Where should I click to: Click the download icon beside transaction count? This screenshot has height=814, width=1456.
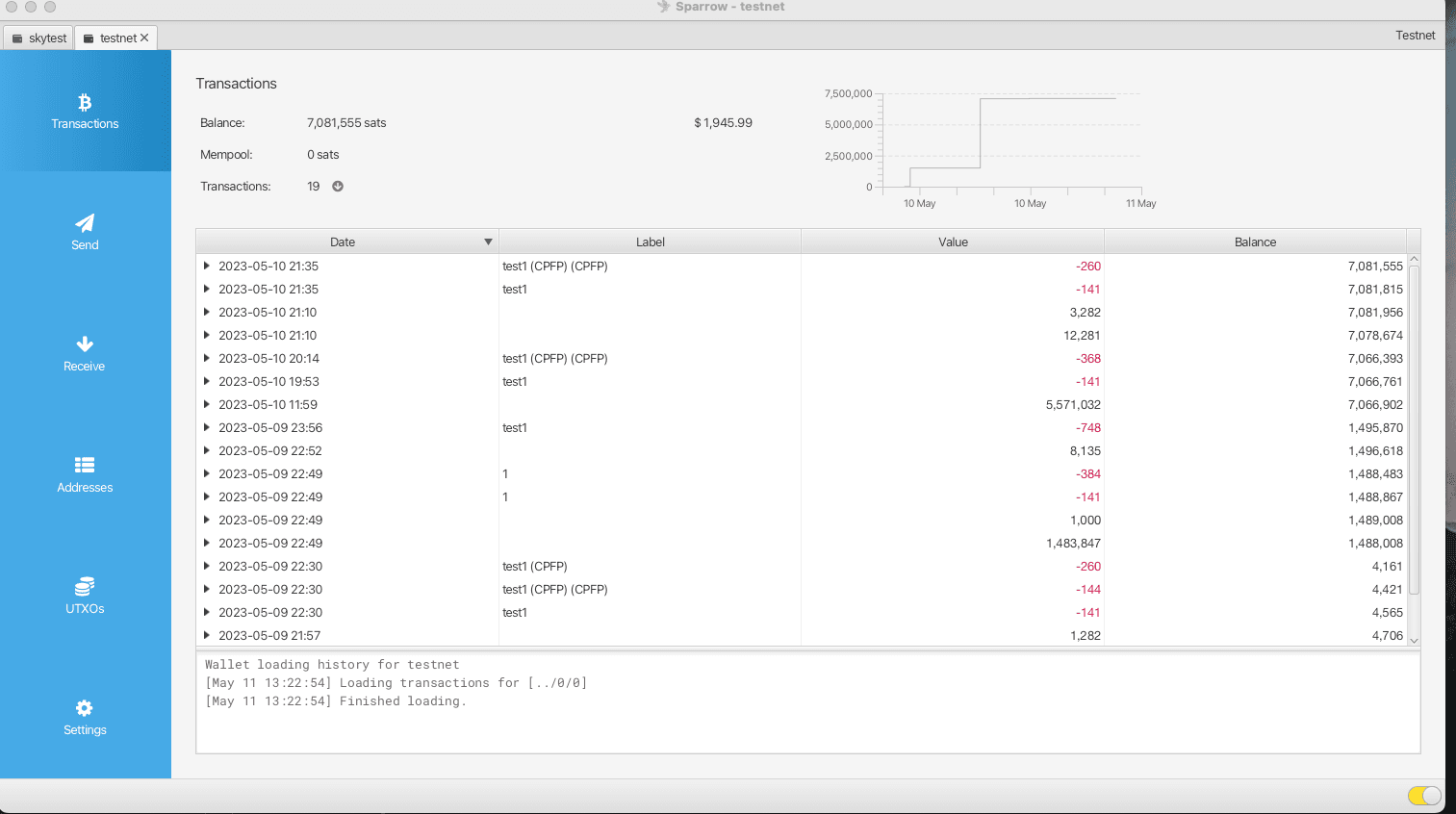click(x=338, y=187)
